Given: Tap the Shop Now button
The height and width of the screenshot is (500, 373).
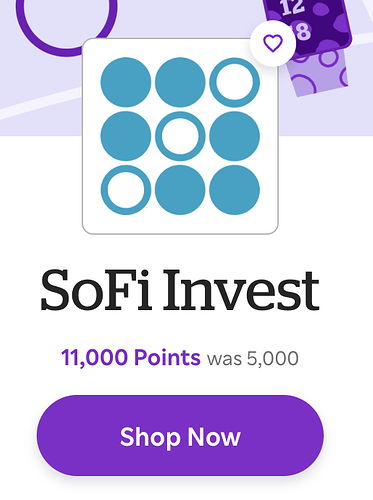Looking at the screenshot, I should pyautogui.click(x=180, y=436).
